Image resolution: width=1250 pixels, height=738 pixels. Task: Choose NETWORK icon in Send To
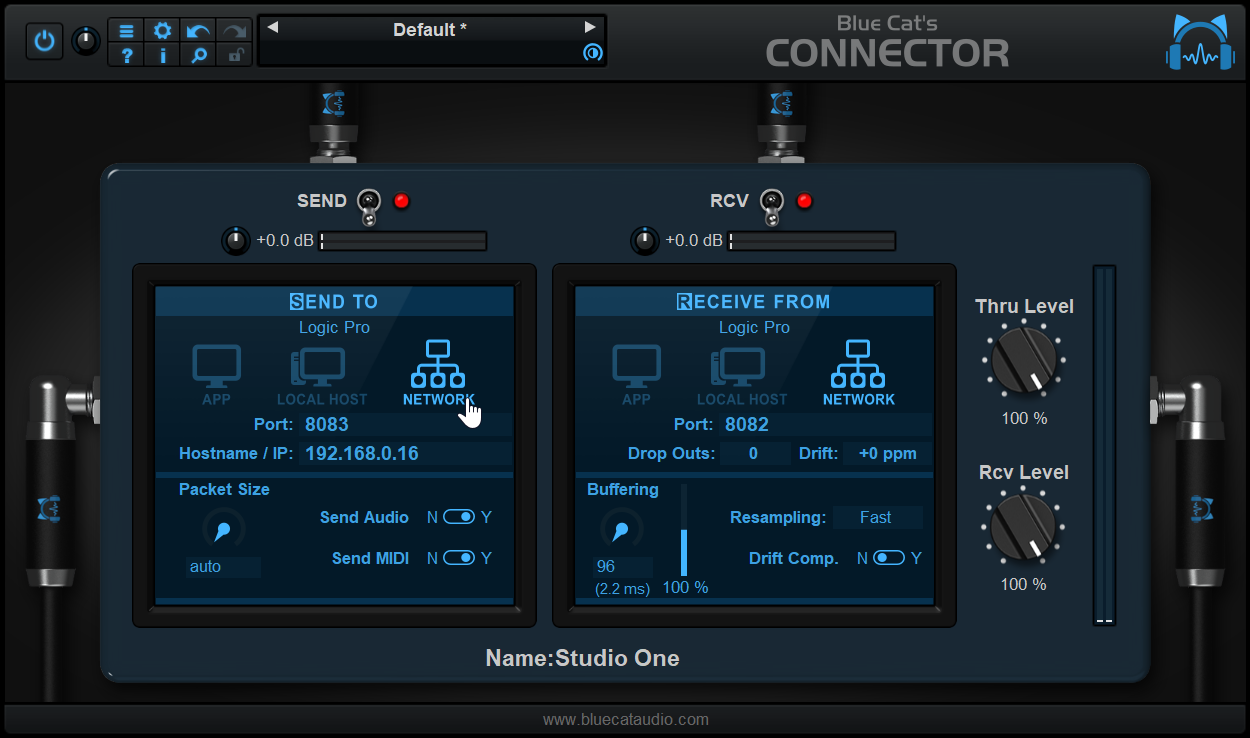(x=439, y=372)
